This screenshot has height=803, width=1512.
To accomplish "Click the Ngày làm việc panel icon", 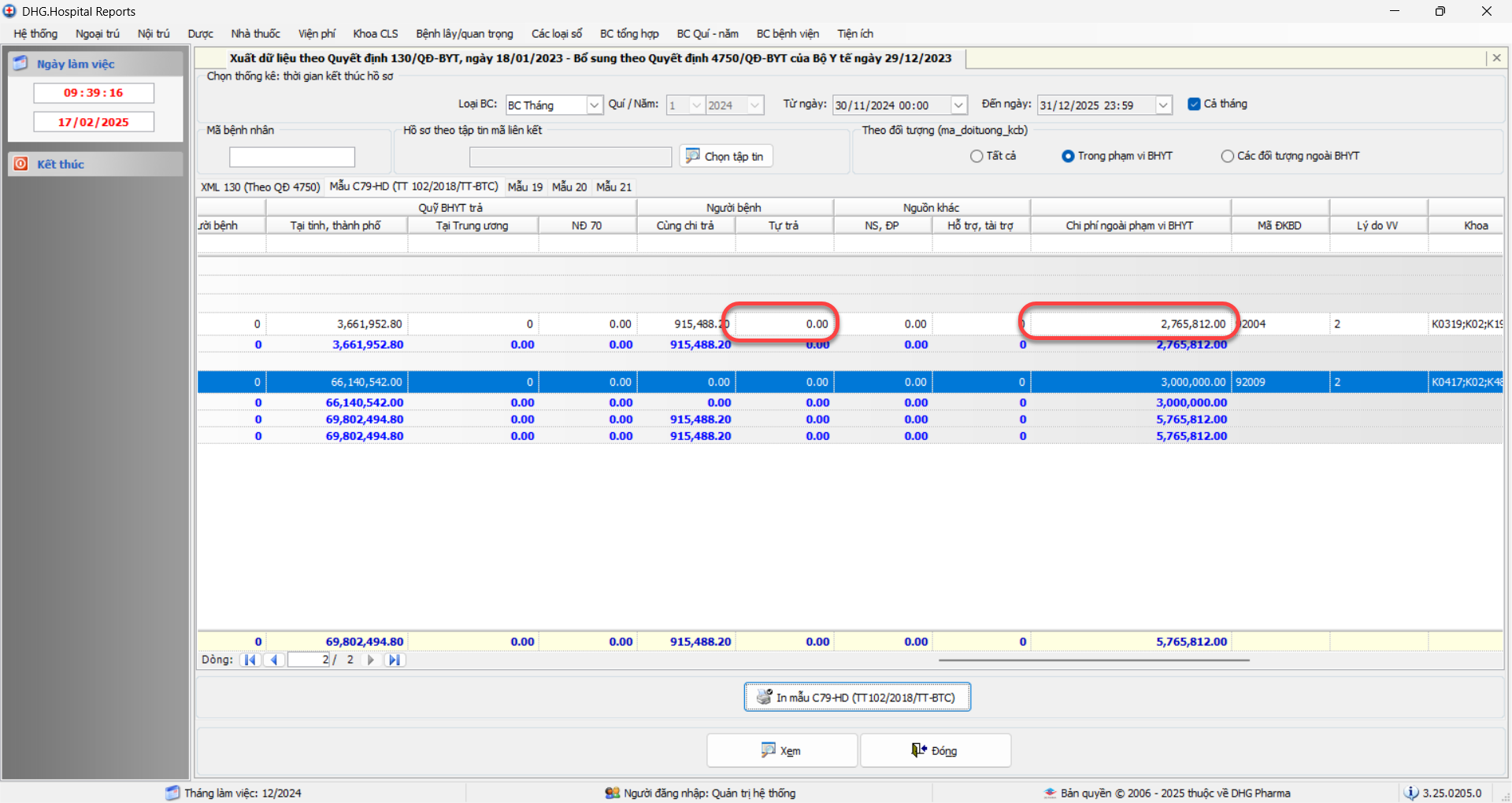I will coord(20,64).
